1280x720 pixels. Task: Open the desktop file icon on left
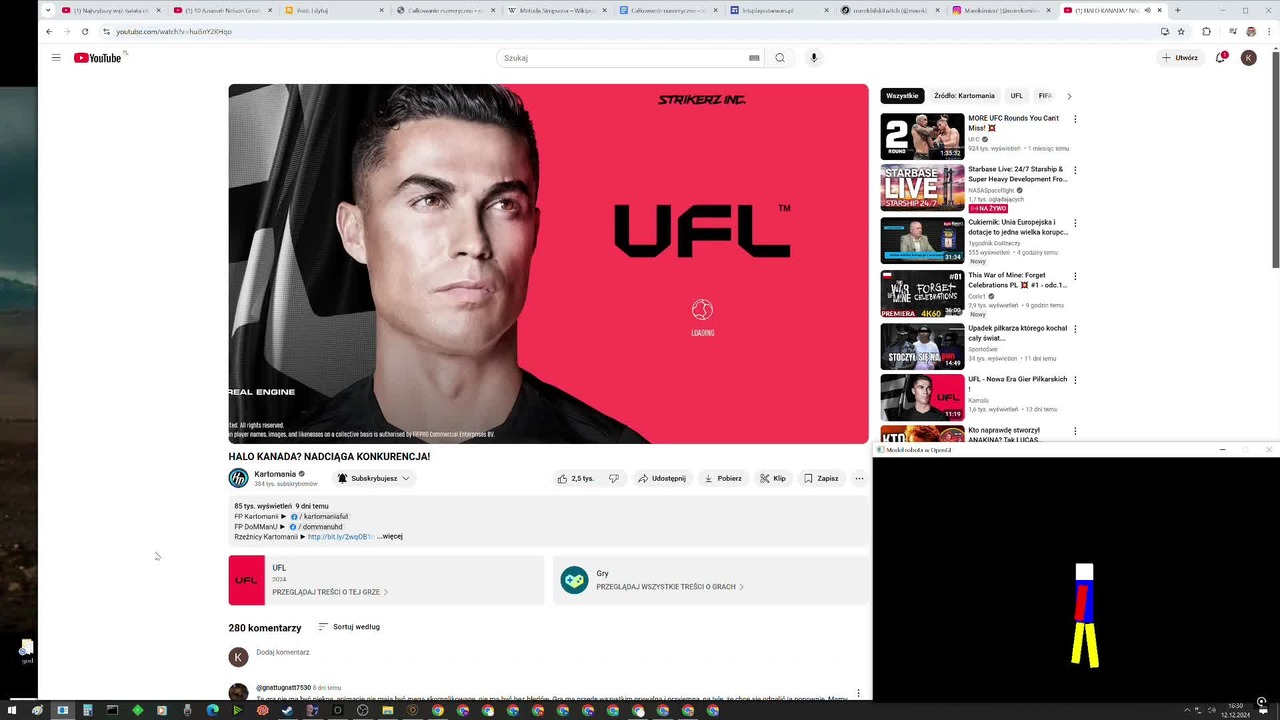click(x=27, y=650)
